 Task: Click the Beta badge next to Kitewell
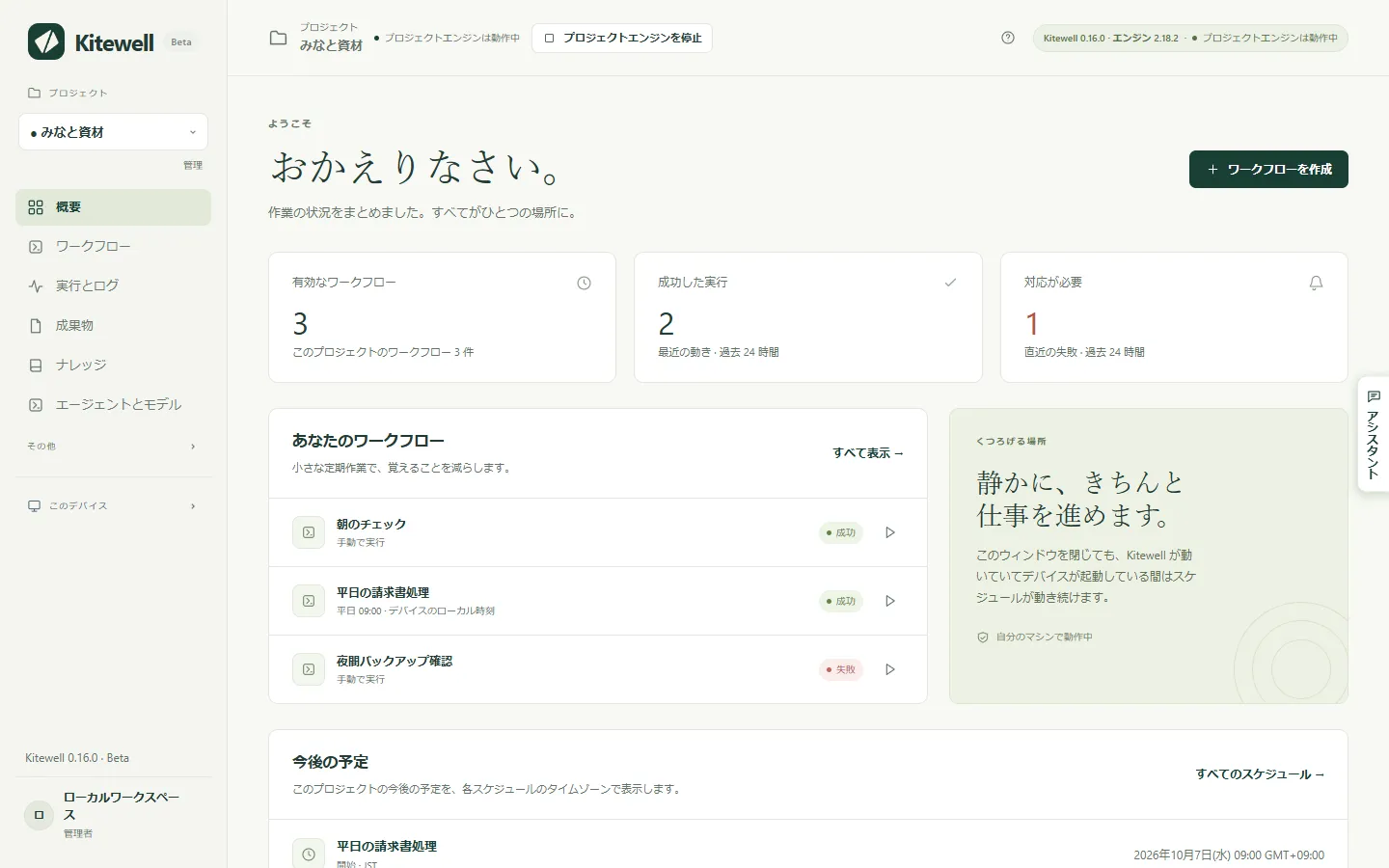pos(181,42)
